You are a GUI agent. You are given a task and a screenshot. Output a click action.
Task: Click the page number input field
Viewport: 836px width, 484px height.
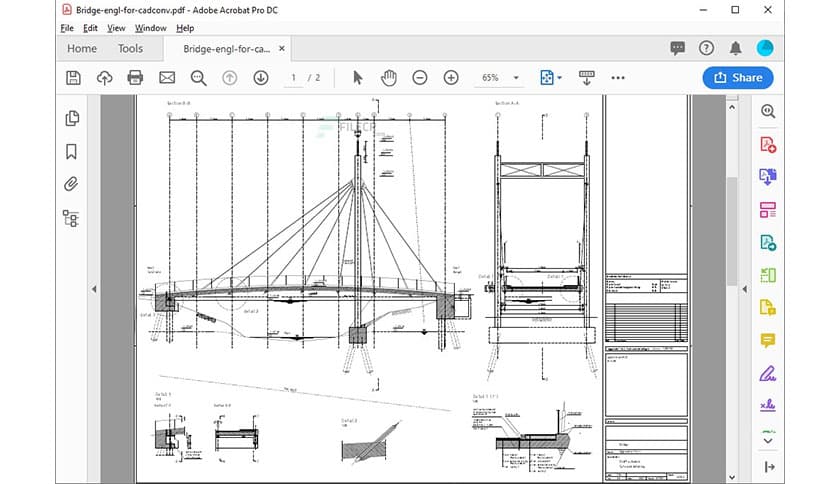293,78
